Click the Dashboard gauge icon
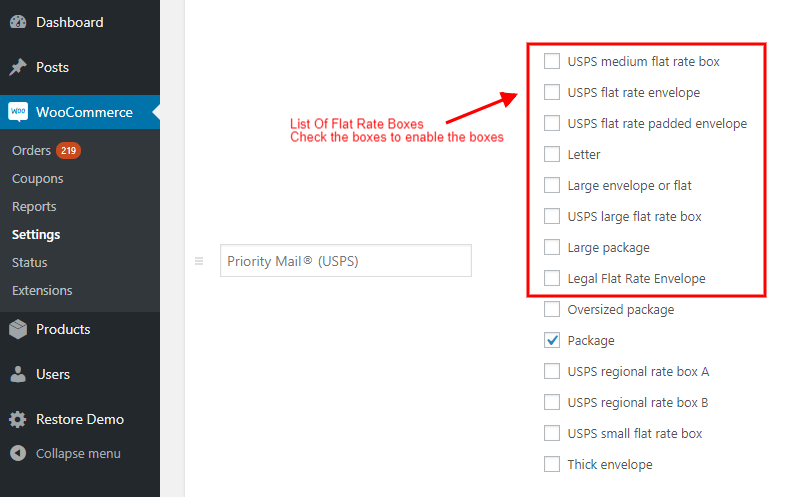Image resolution: width=788 pixels, height=497 pixels. [x=18, y=22]
